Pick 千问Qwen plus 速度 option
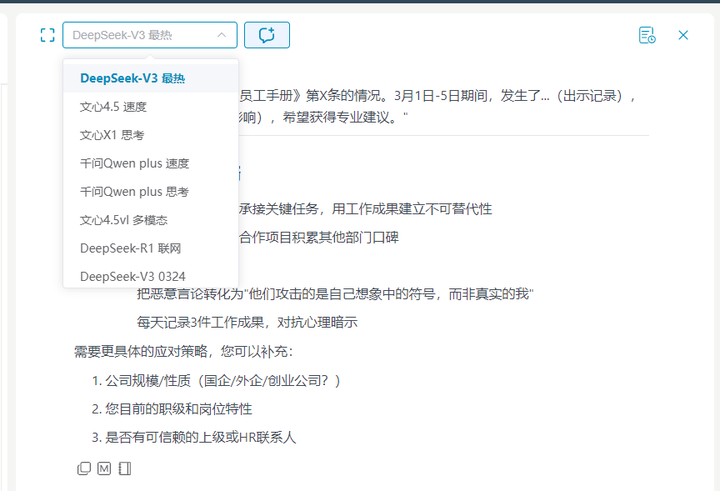Screen dimensions: 720x491 click(151, 164)
